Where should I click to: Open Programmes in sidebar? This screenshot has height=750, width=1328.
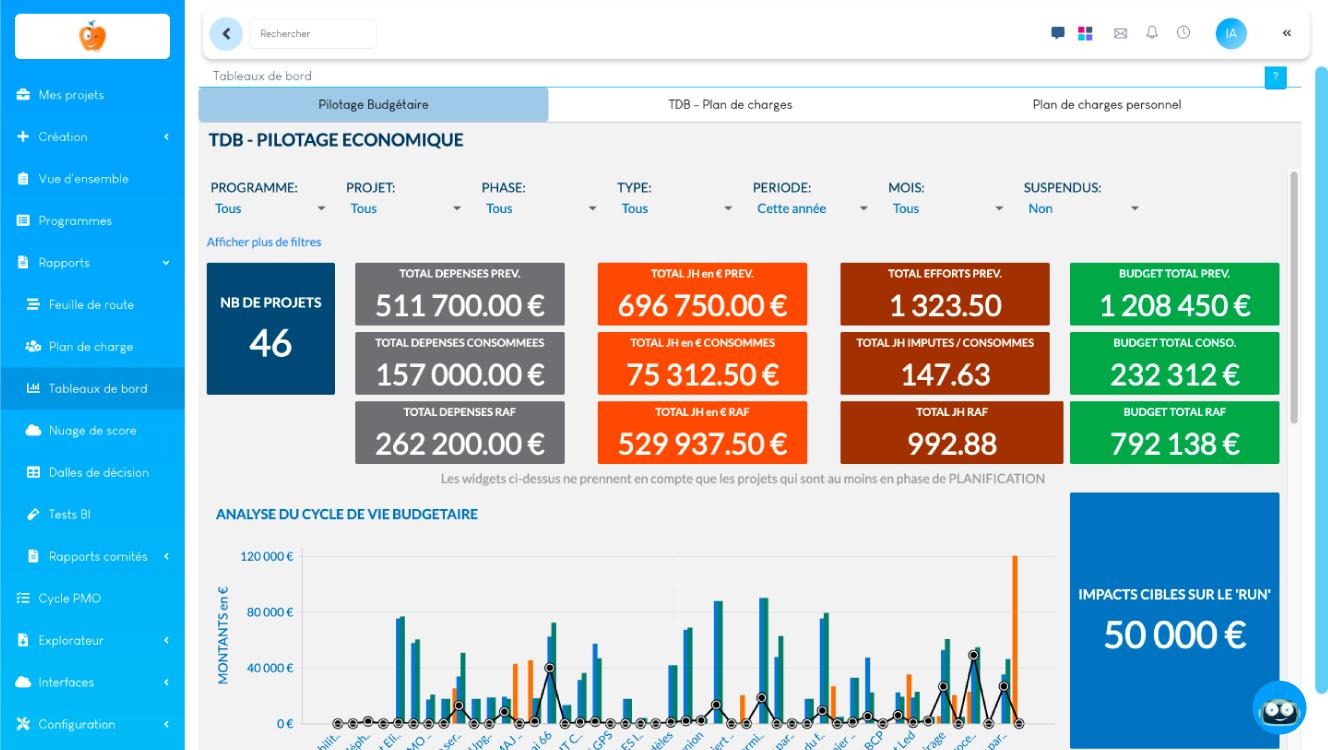click(92, 221)
